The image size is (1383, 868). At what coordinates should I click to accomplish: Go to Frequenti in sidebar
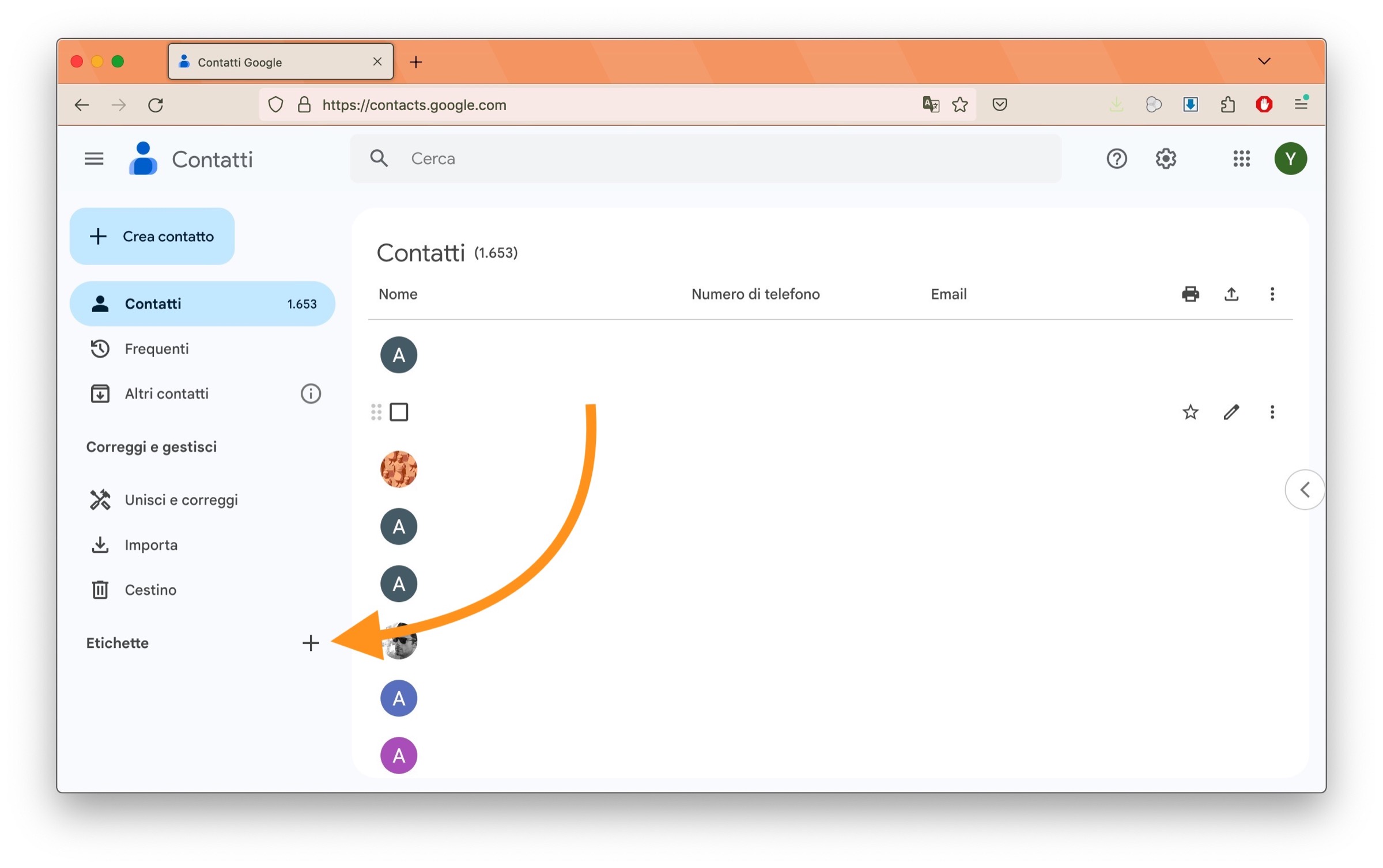(x=156, y=349)
